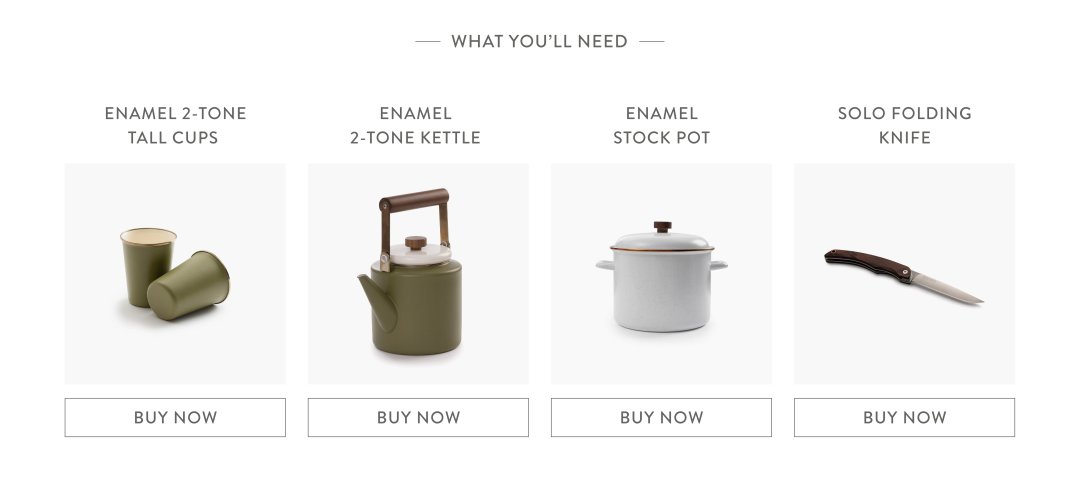Click the kettle's white lid knob
This screenshot has width=1080, height=479.
click(415, 242)
